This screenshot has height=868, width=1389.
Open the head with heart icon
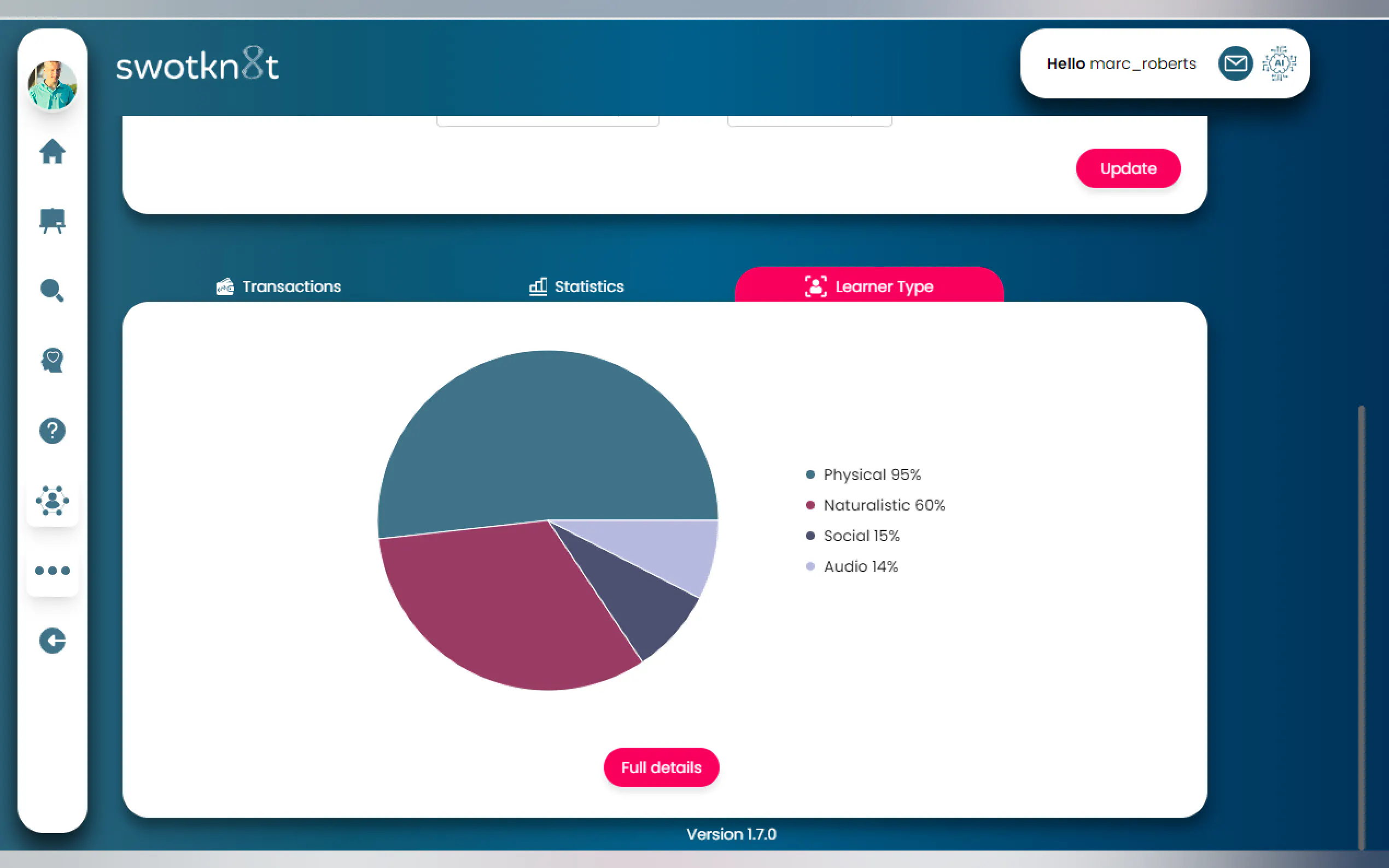coord(52,361)
